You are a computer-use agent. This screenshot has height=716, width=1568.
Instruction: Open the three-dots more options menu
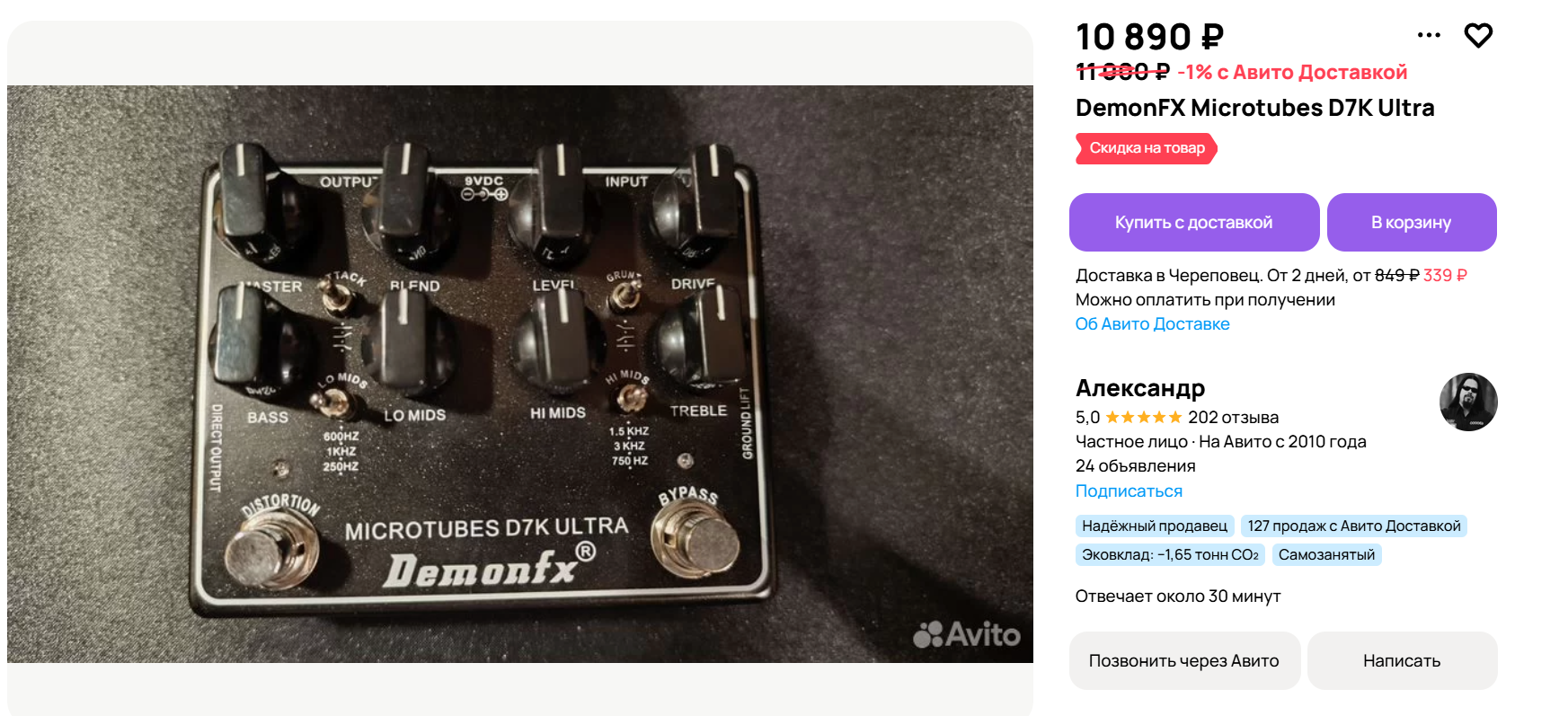(x=1429, y=35)
